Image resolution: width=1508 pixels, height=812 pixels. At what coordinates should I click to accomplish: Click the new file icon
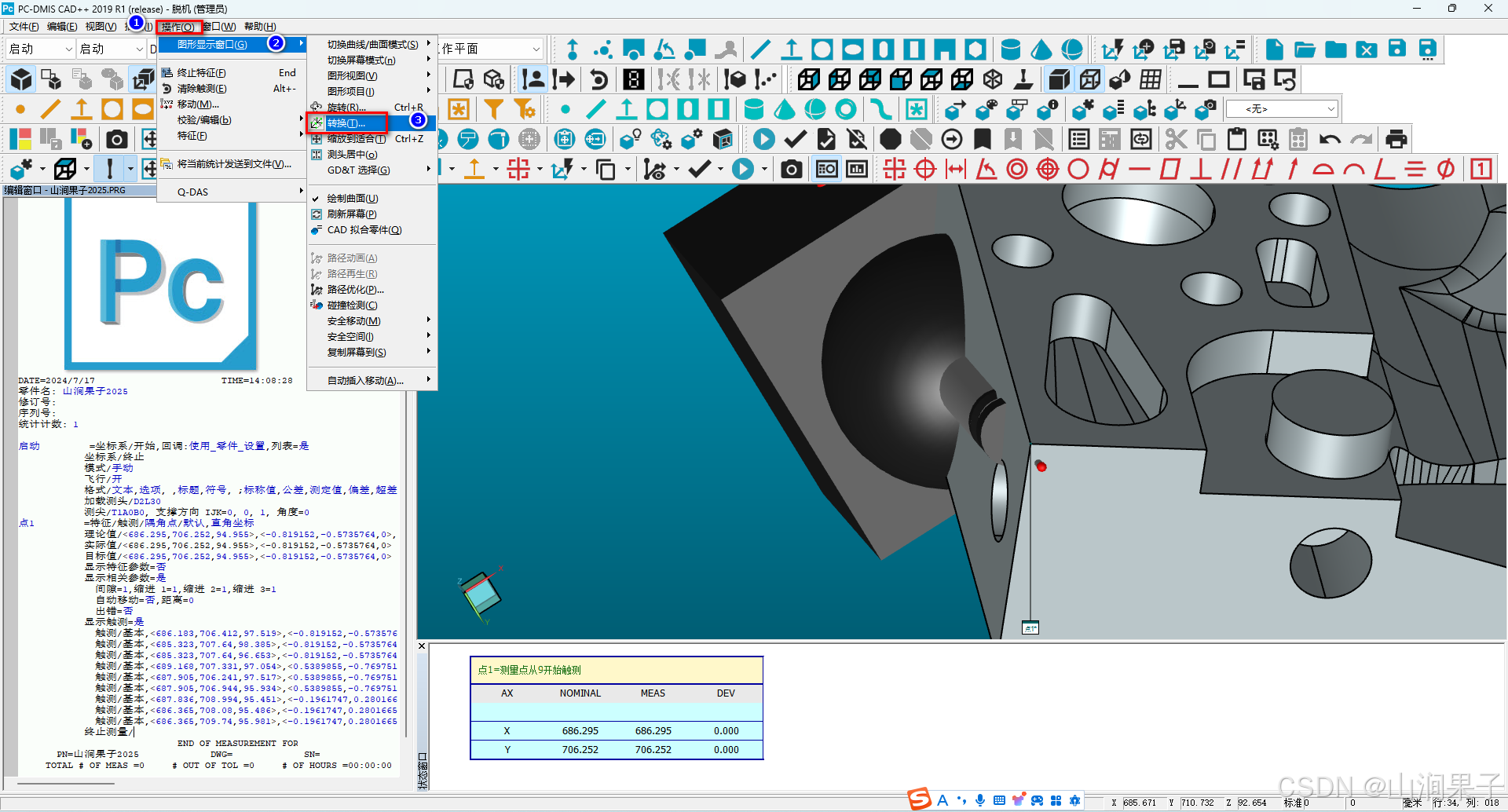tap(1274, 49)
